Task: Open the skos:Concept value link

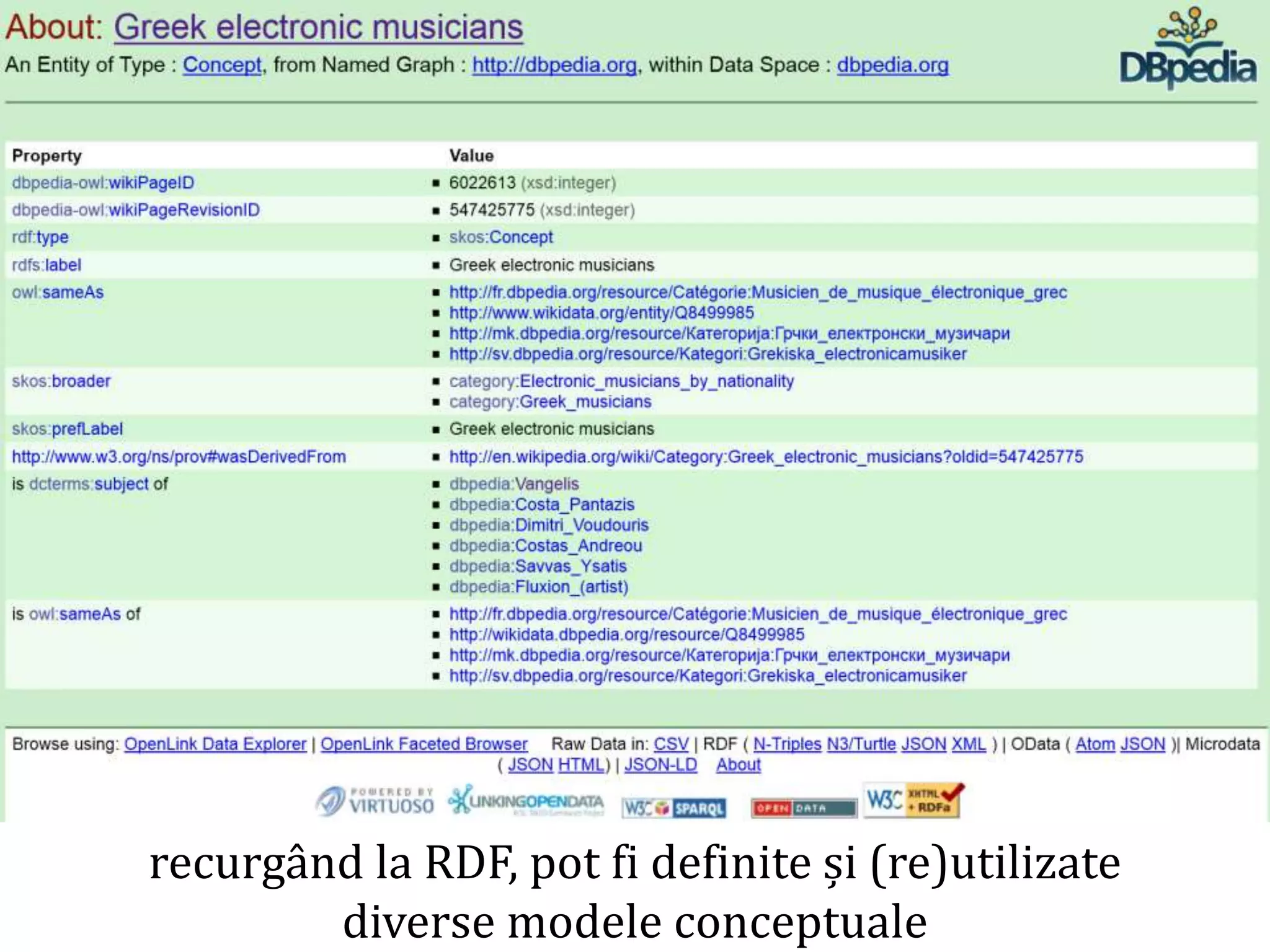Action: 501,237
